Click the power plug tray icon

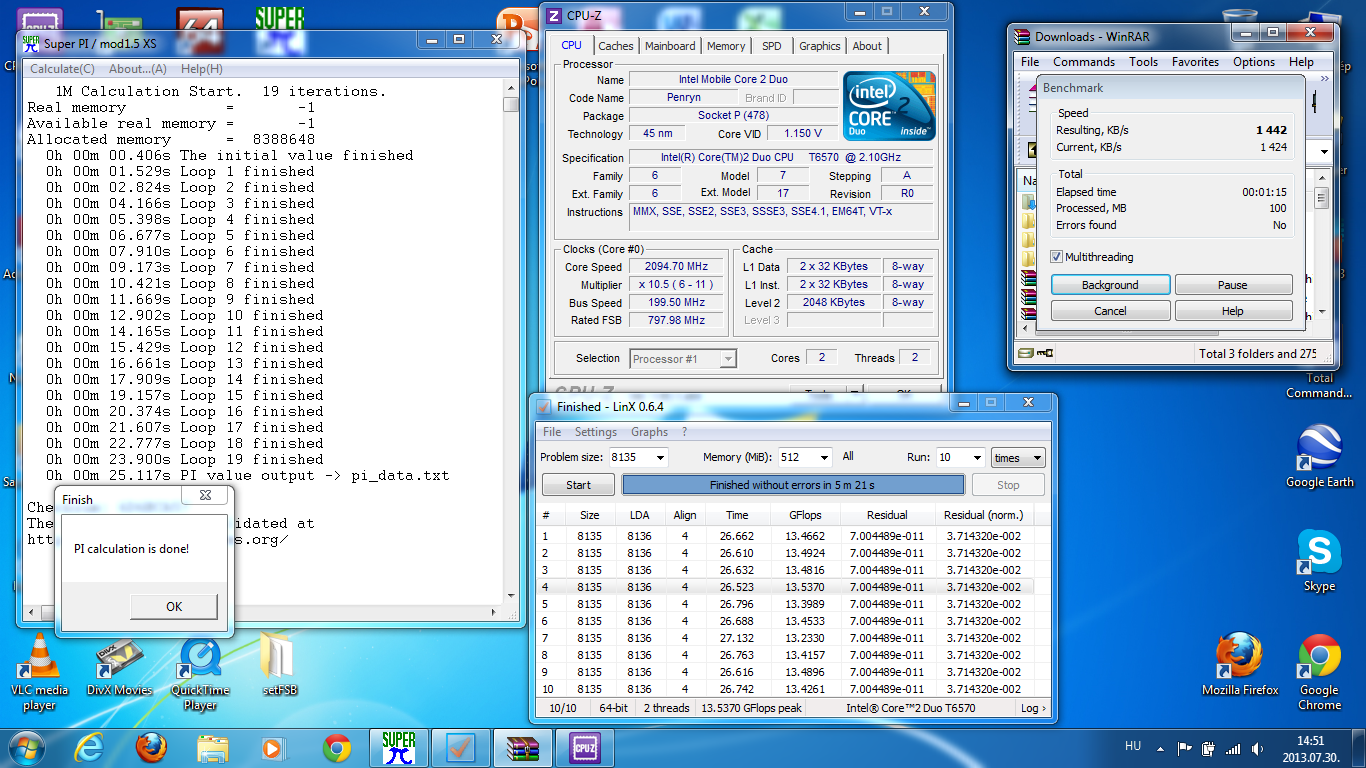(1208, 748)
